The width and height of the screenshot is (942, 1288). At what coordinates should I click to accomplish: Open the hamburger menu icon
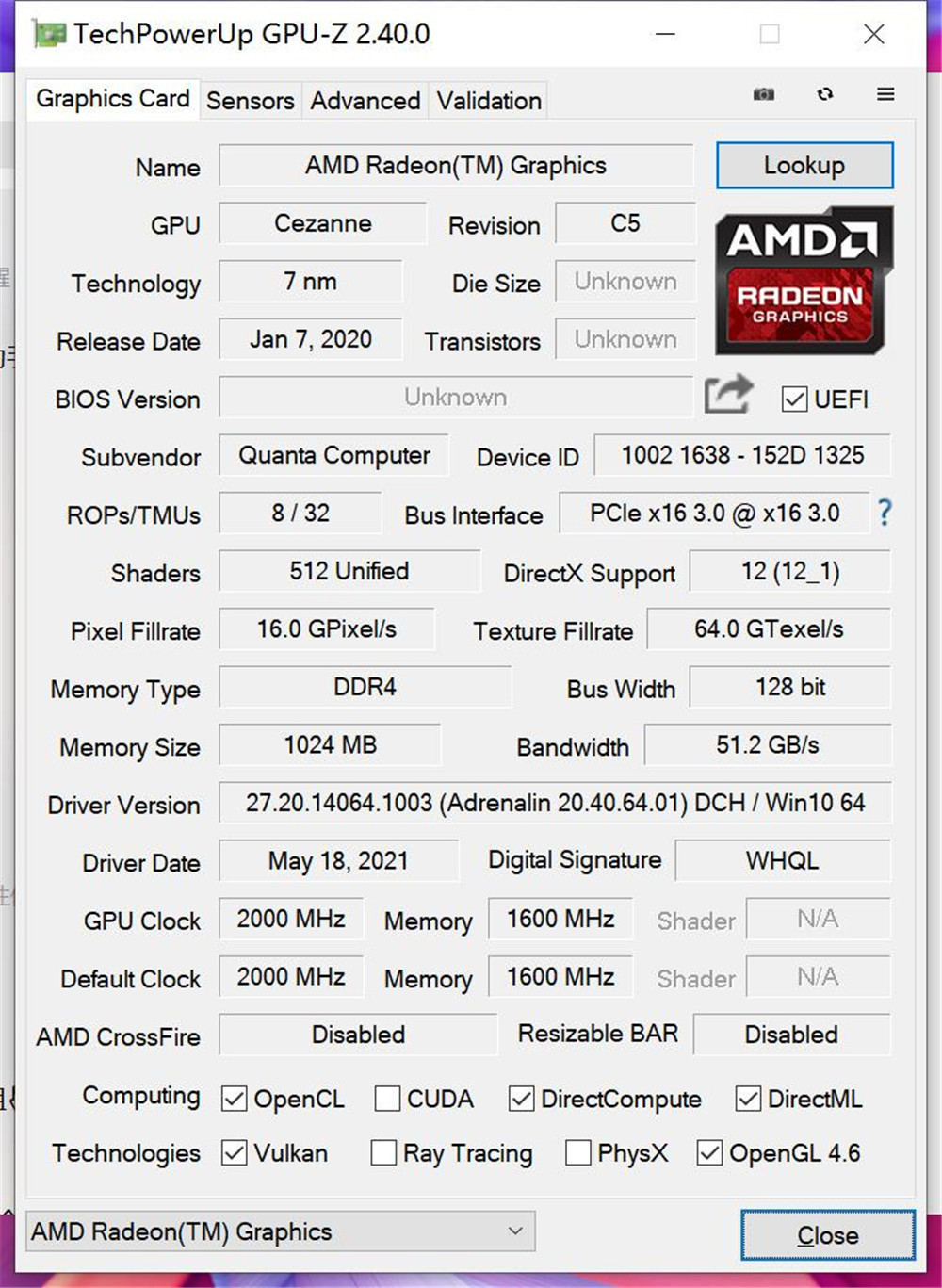tap(885, 94)
